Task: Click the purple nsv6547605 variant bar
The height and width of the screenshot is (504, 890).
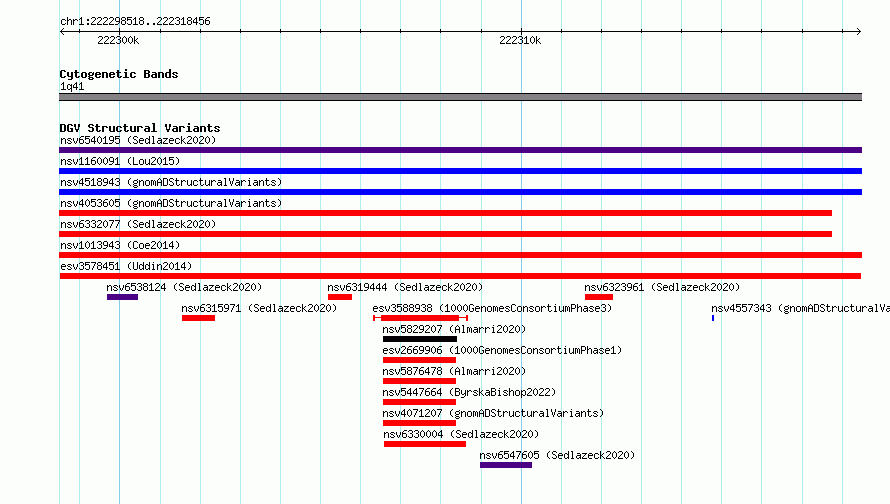Action: [506, 465]
